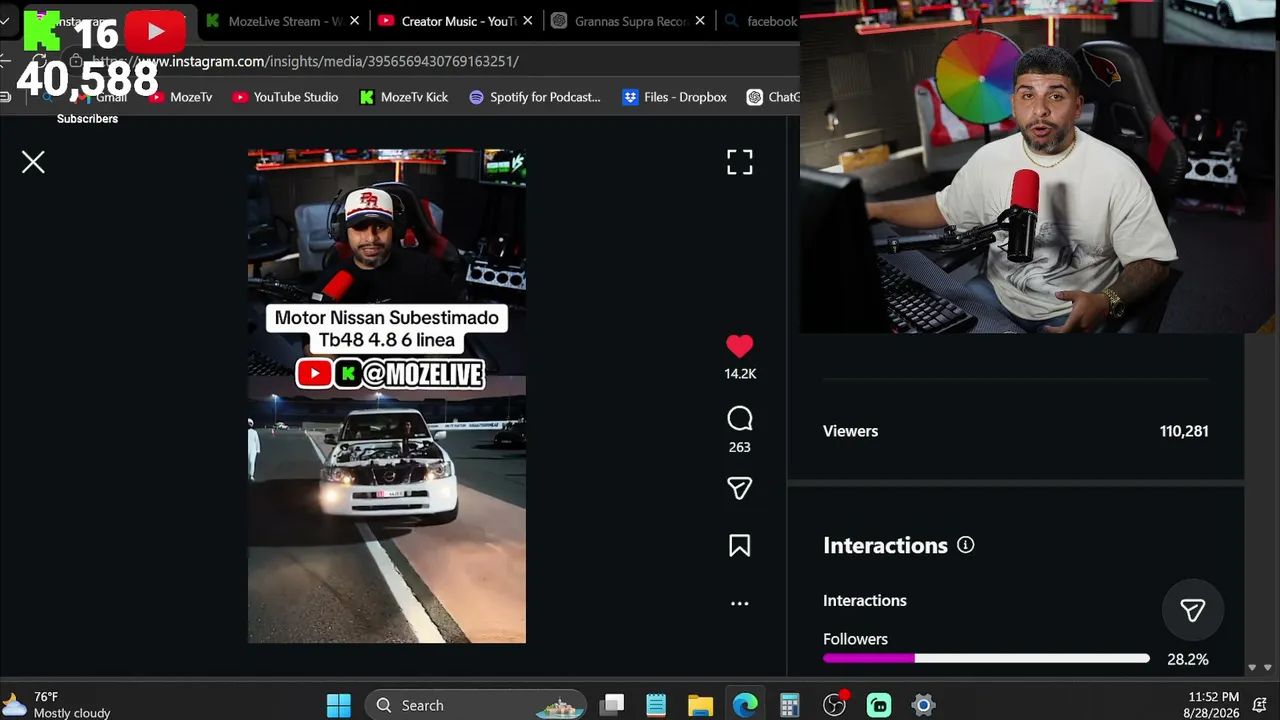Click the Instagram URL address bar

(x=430, y=61)
